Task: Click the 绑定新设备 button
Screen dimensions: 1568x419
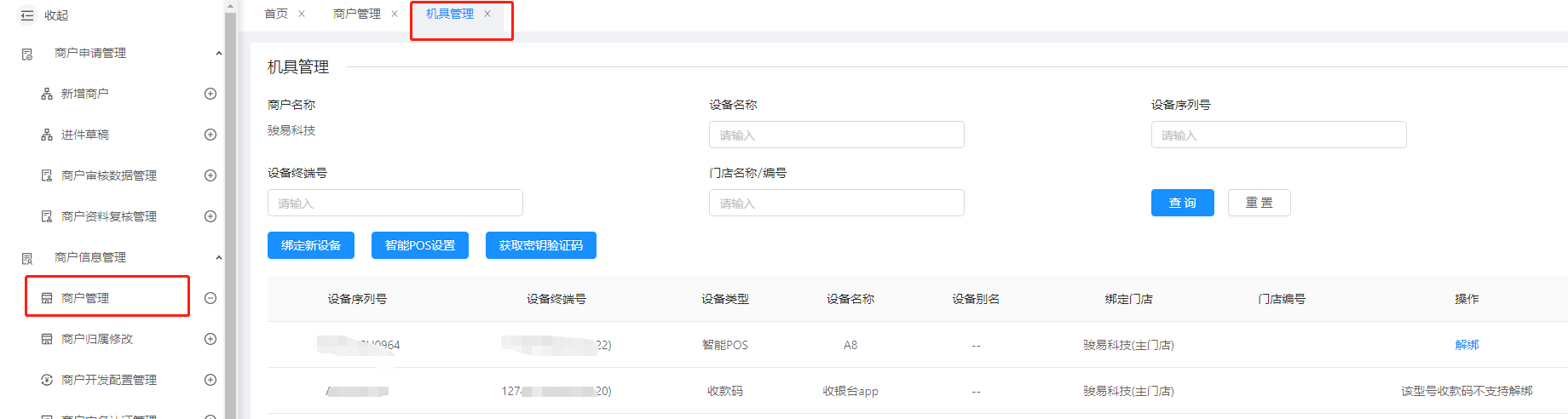Action: [x=311, y=245]
